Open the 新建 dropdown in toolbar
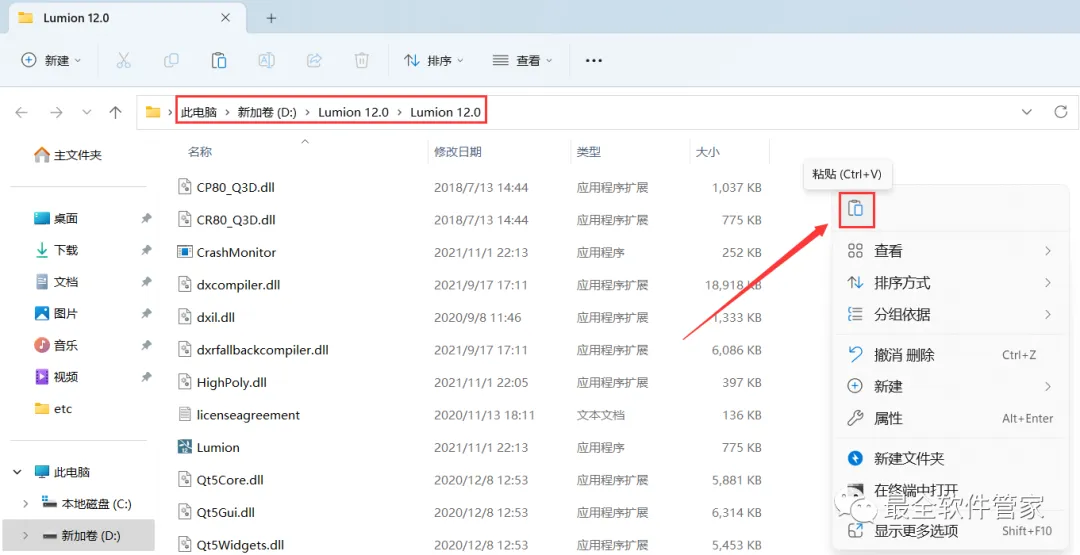Viewport: 1080px width, 555px height. tap(52, 60)
